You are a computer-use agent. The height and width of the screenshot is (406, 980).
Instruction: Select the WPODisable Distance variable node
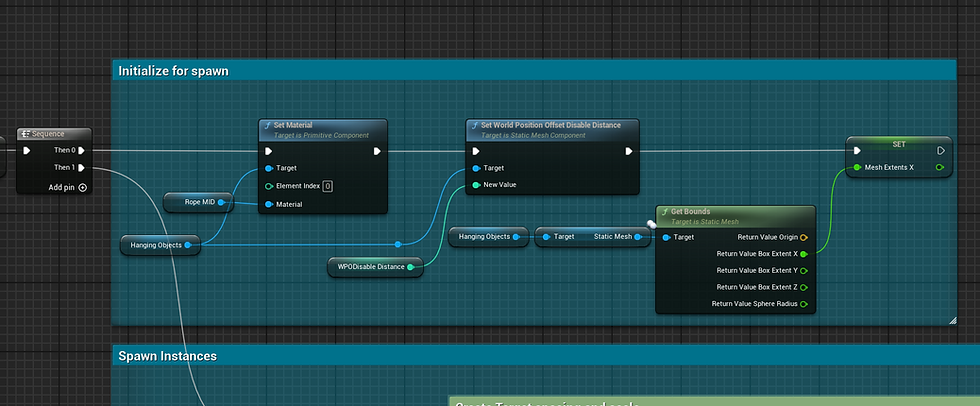376,267
